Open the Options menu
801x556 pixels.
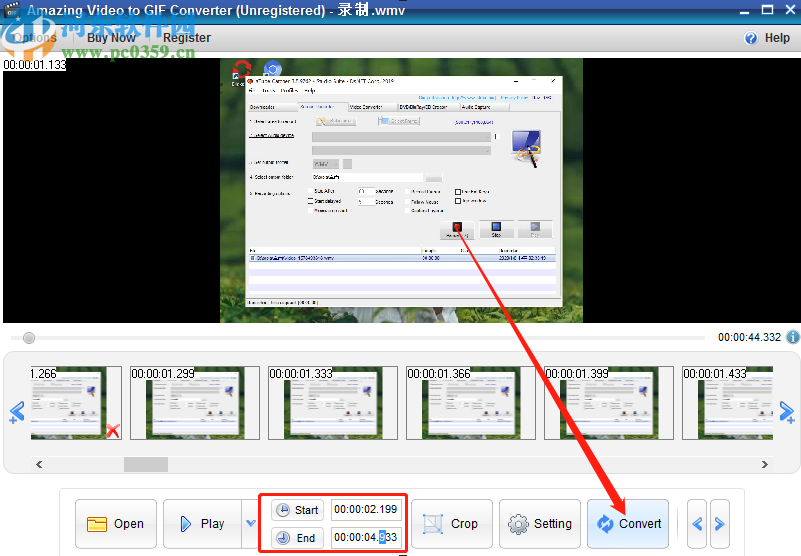coord(34,38)
